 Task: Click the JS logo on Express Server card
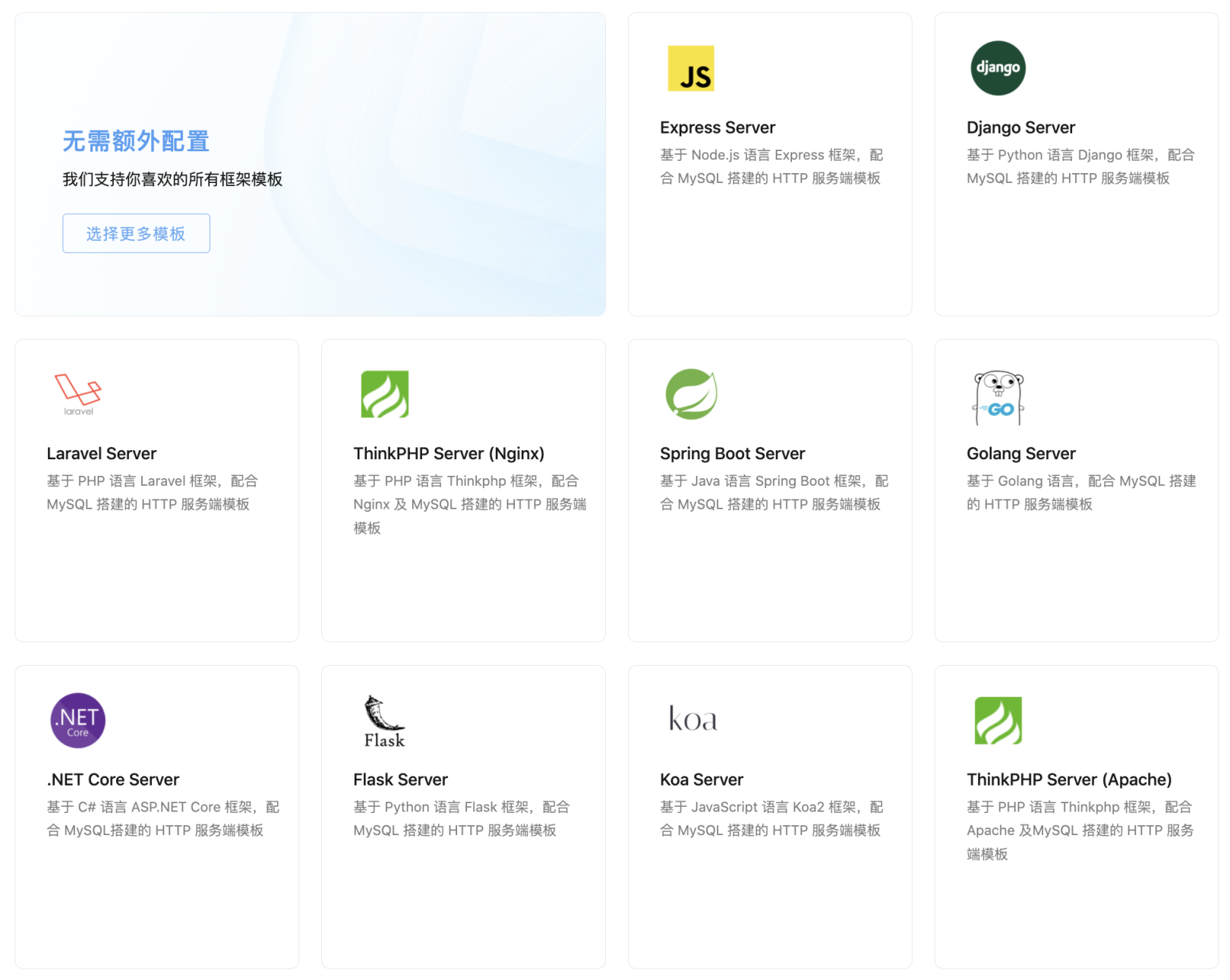point(690,68)
